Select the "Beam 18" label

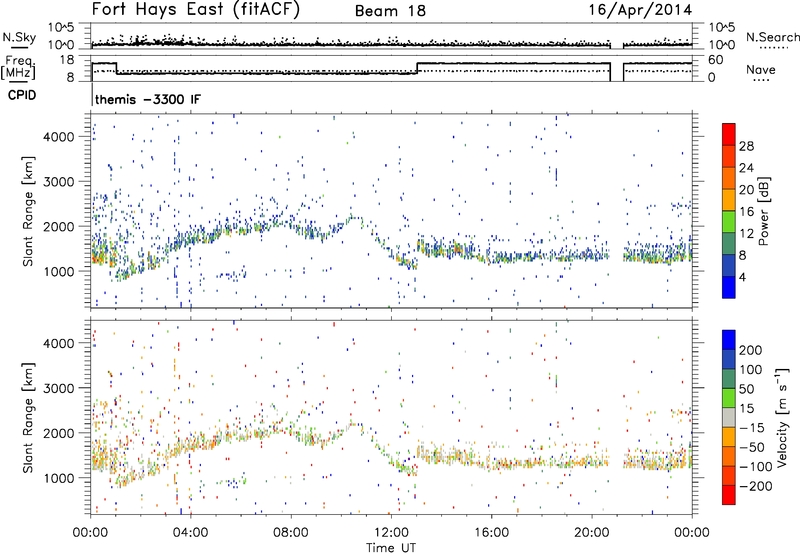point(390,11)
